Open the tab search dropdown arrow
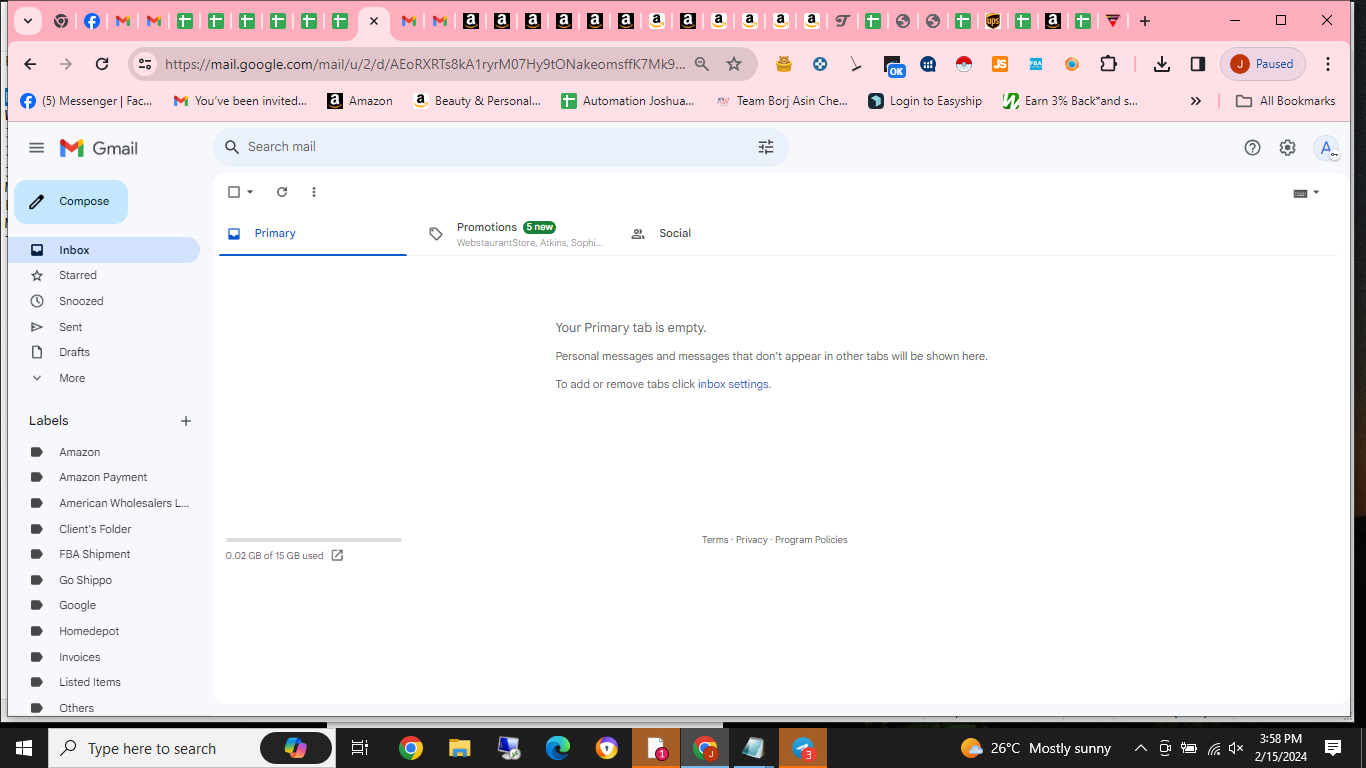 point(28,21)
